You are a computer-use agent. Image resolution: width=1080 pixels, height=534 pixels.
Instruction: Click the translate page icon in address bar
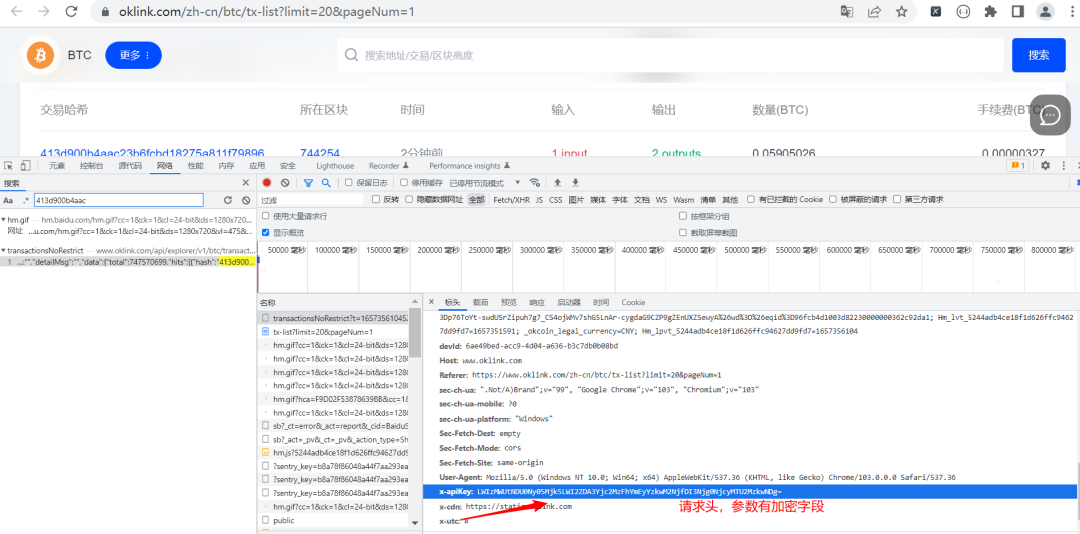[x=847, y=11]
